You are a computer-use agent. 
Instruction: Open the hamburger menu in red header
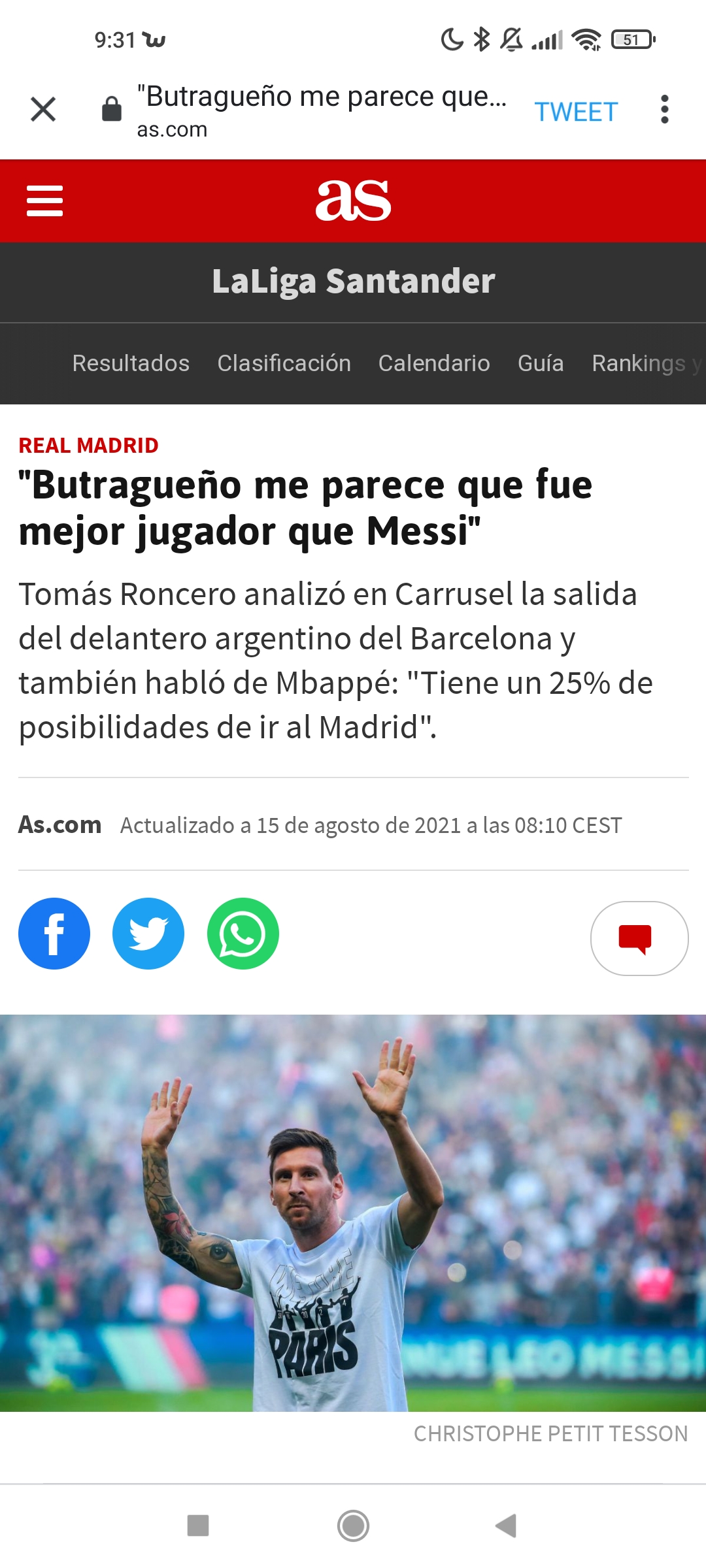coord(44,201)
